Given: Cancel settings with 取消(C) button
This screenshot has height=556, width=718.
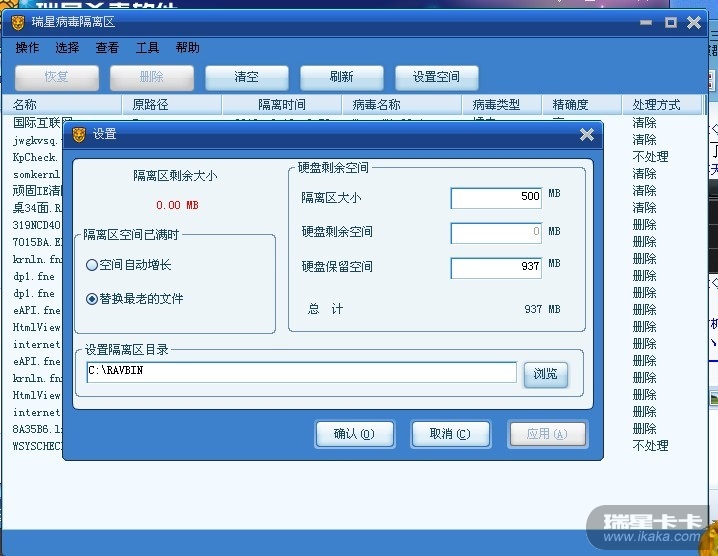Looking at the screenshot, I should [x=451, y=434].
